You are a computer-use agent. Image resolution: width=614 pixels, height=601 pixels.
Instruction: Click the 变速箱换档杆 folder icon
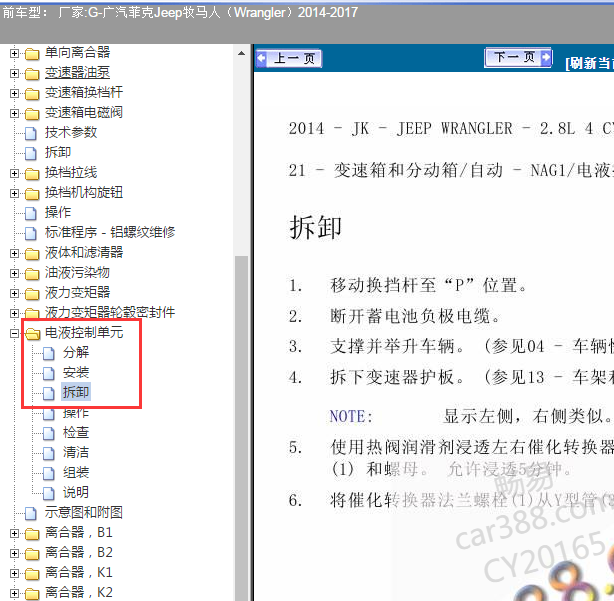pos(32,94)
